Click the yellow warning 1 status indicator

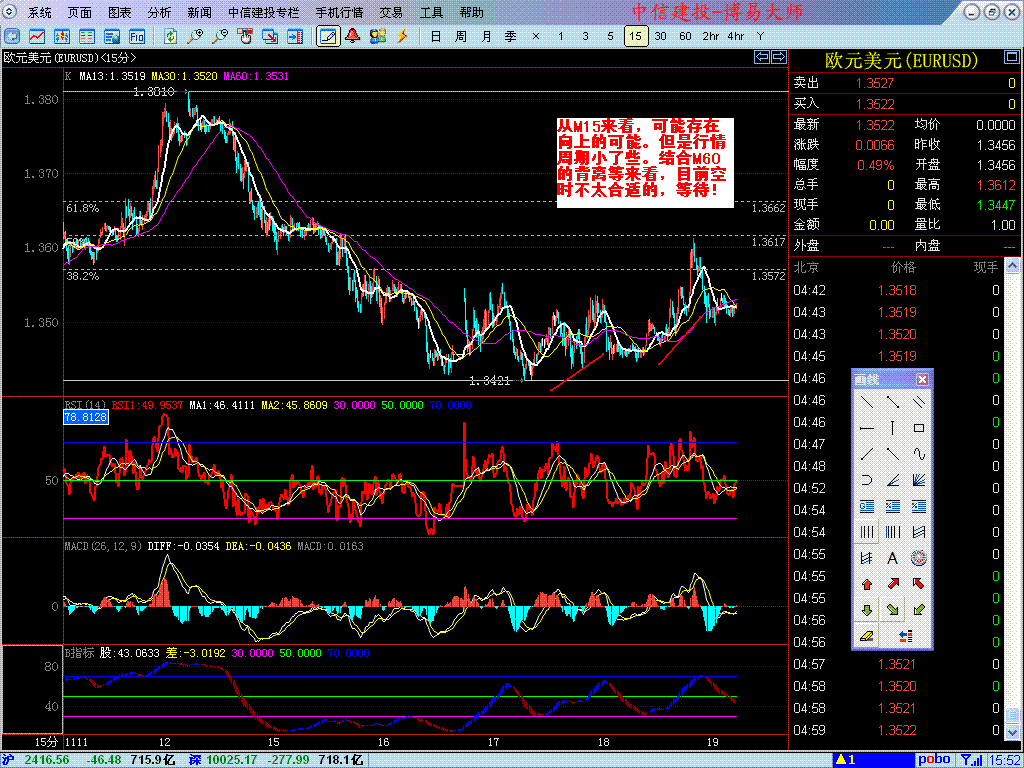[846, 760]
